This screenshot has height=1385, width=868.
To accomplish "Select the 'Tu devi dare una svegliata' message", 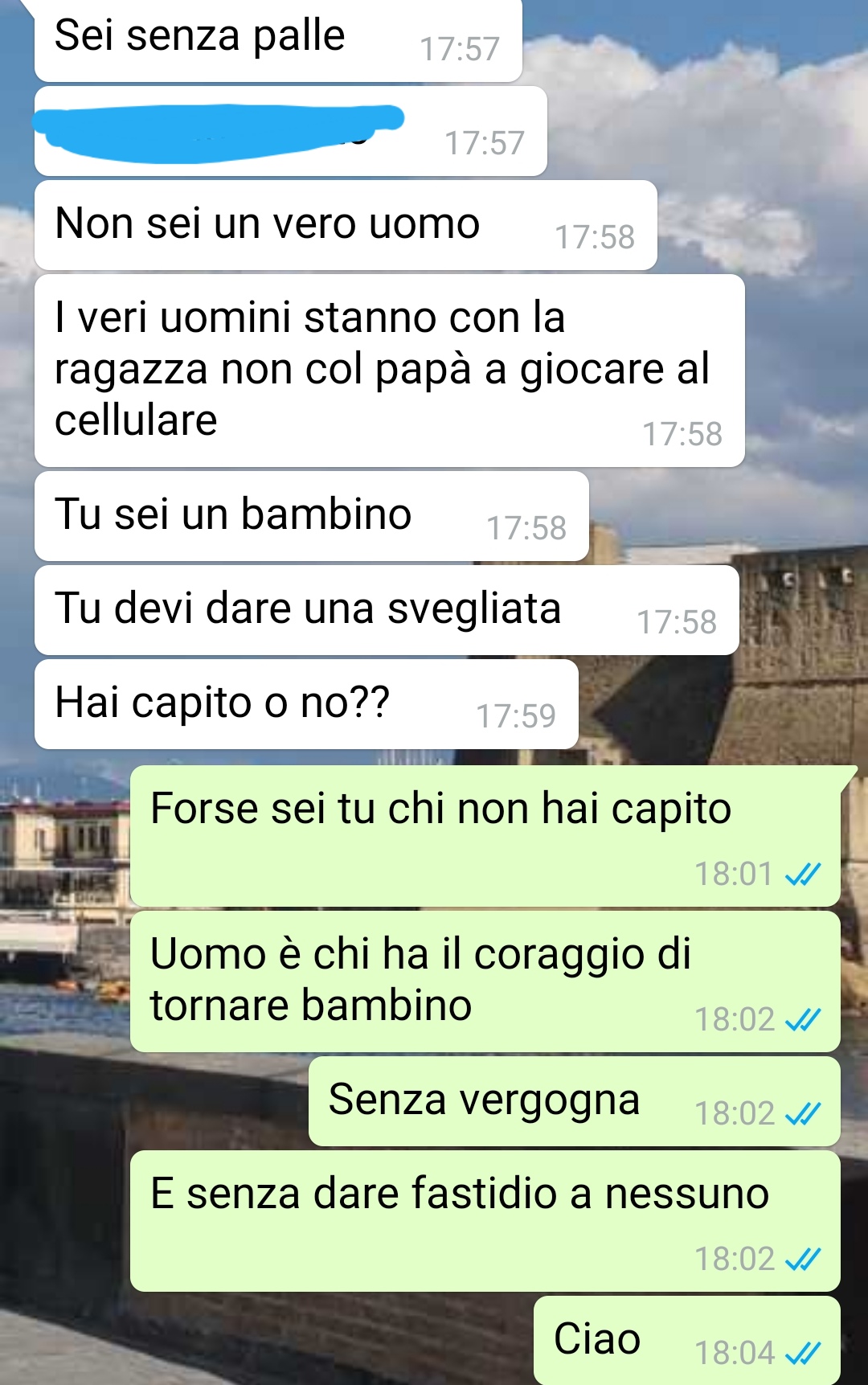I will pyautogui.click(x=387, y=610).
